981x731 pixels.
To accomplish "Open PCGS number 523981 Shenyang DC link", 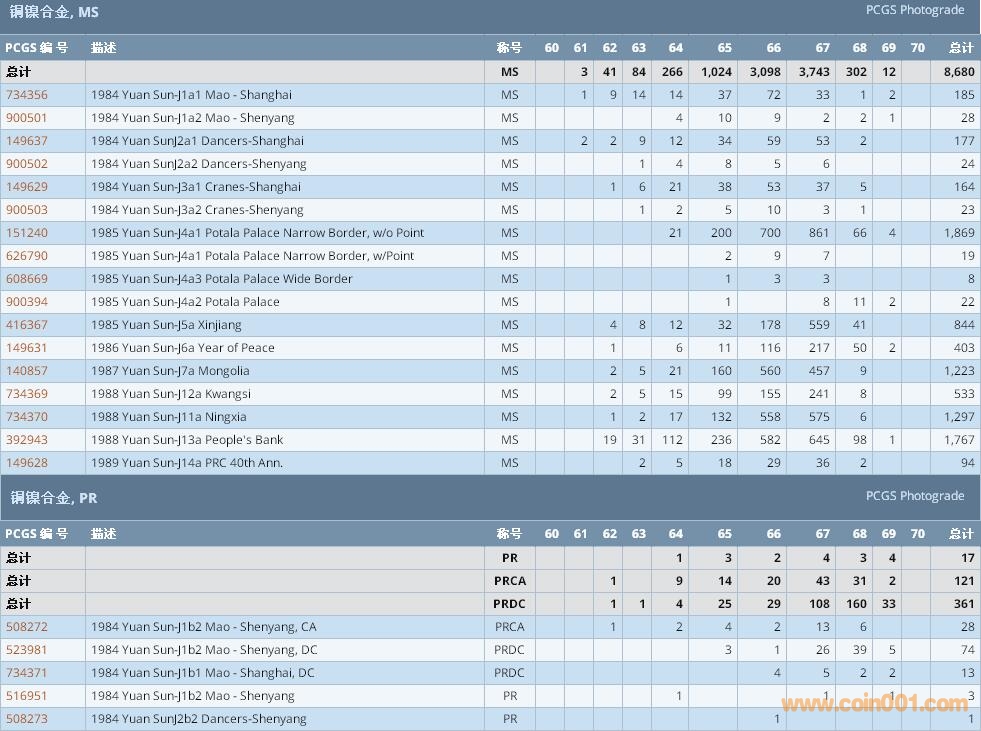I will 27,650.
